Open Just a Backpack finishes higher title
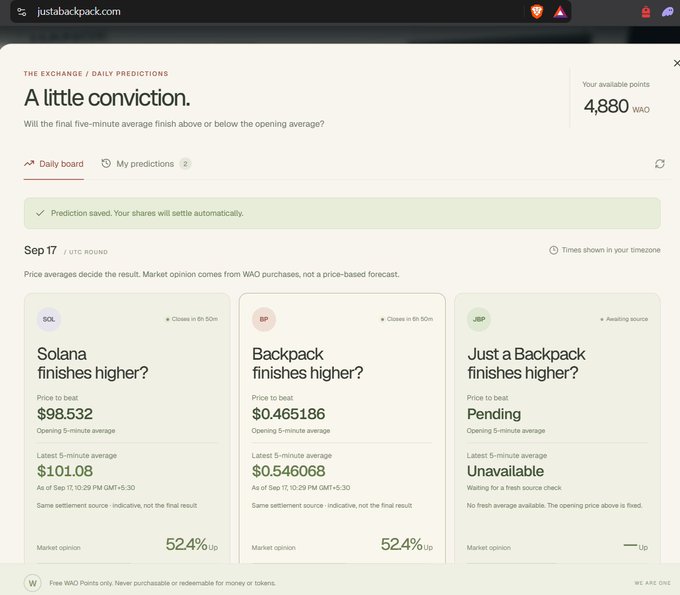Viewport: 680px width, 595px height. pyautogui.click(x=526, y=363)
